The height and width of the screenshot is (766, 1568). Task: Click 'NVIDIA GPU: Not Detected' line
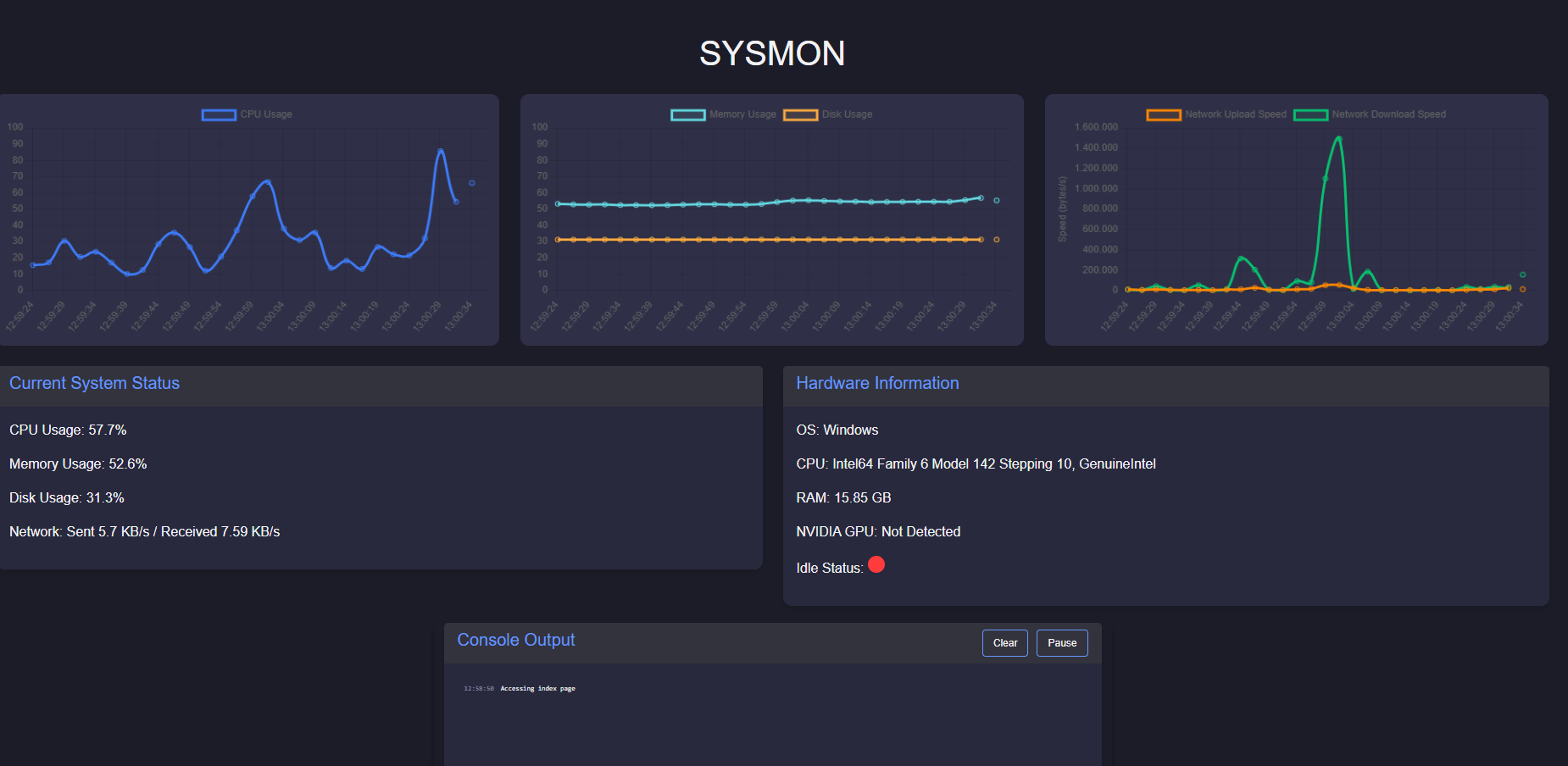click(878, 531)
